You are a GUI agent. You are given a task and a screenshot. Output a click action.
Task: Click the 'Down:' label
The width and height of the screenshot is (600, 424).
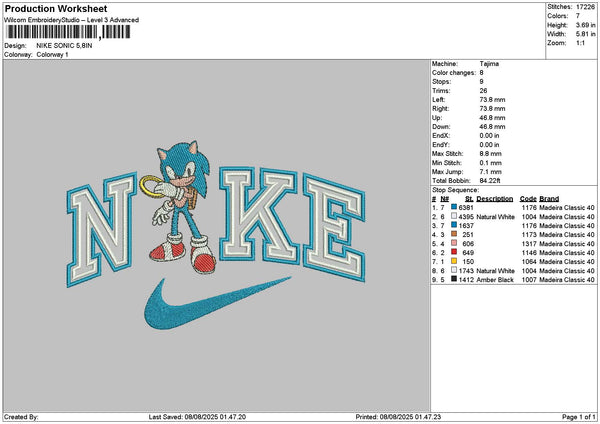tap(441, 127)
